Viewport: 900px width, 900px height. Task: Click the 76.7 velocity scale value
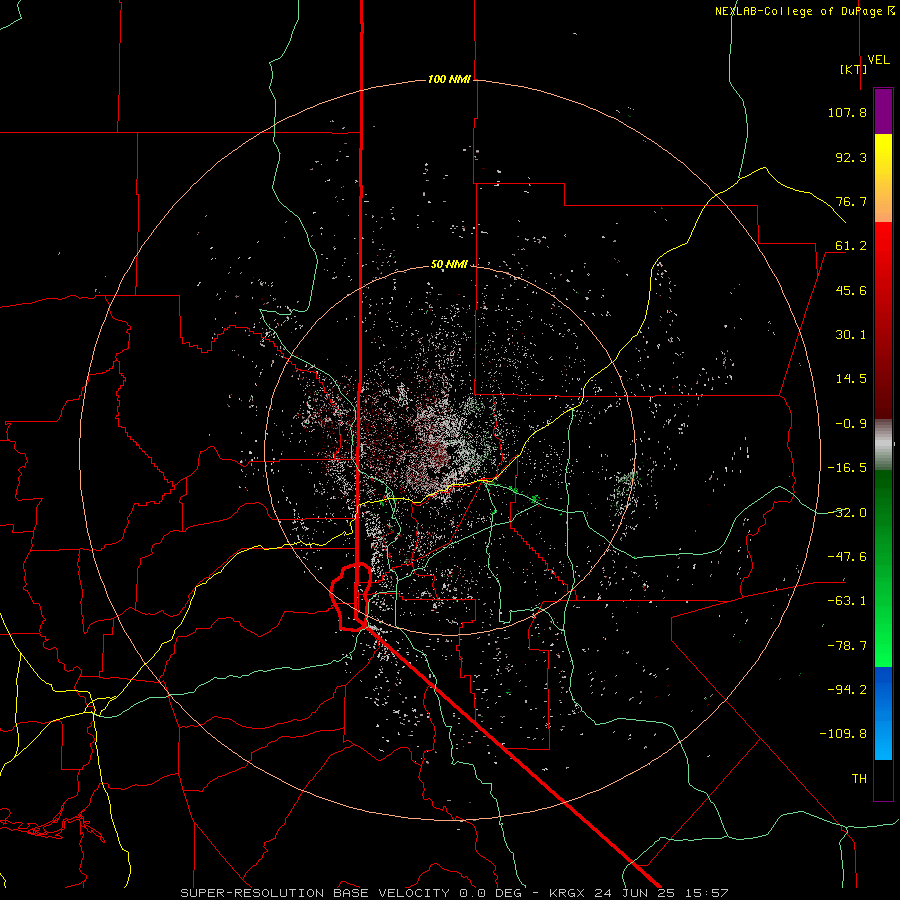point(851,201)
